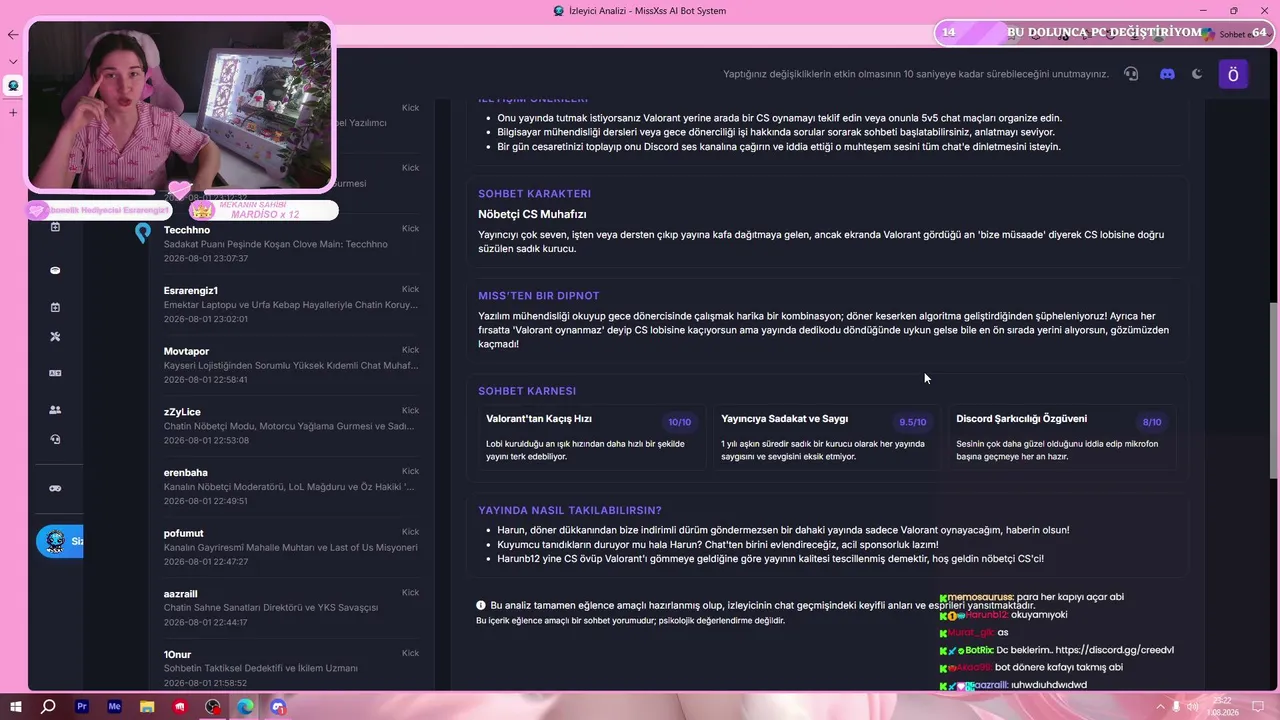The image size is (1280, 720).
Task: Open File Explorer from the taskbar
Action: [x=147, y=707]
